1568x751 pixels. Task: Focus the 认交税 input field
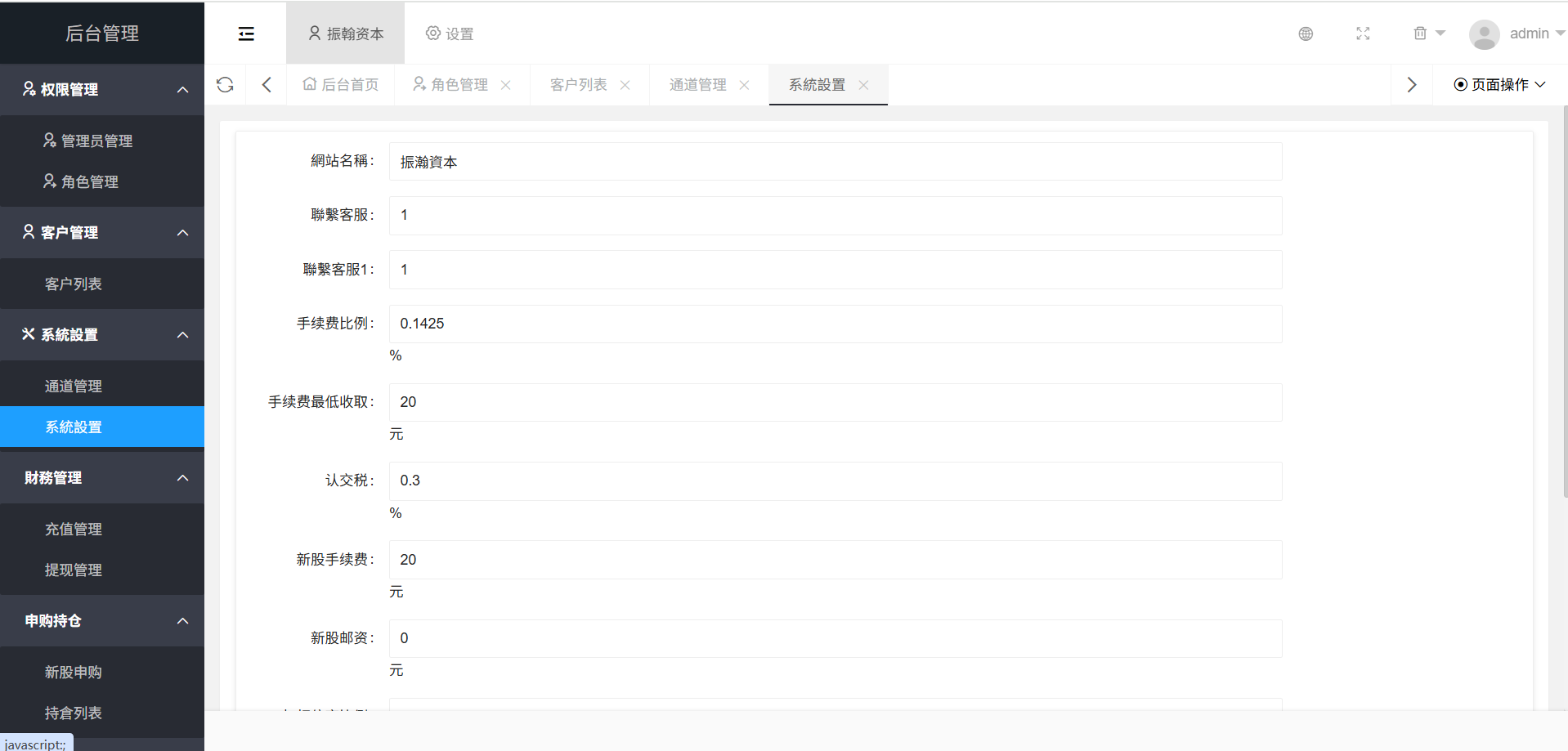836,481
